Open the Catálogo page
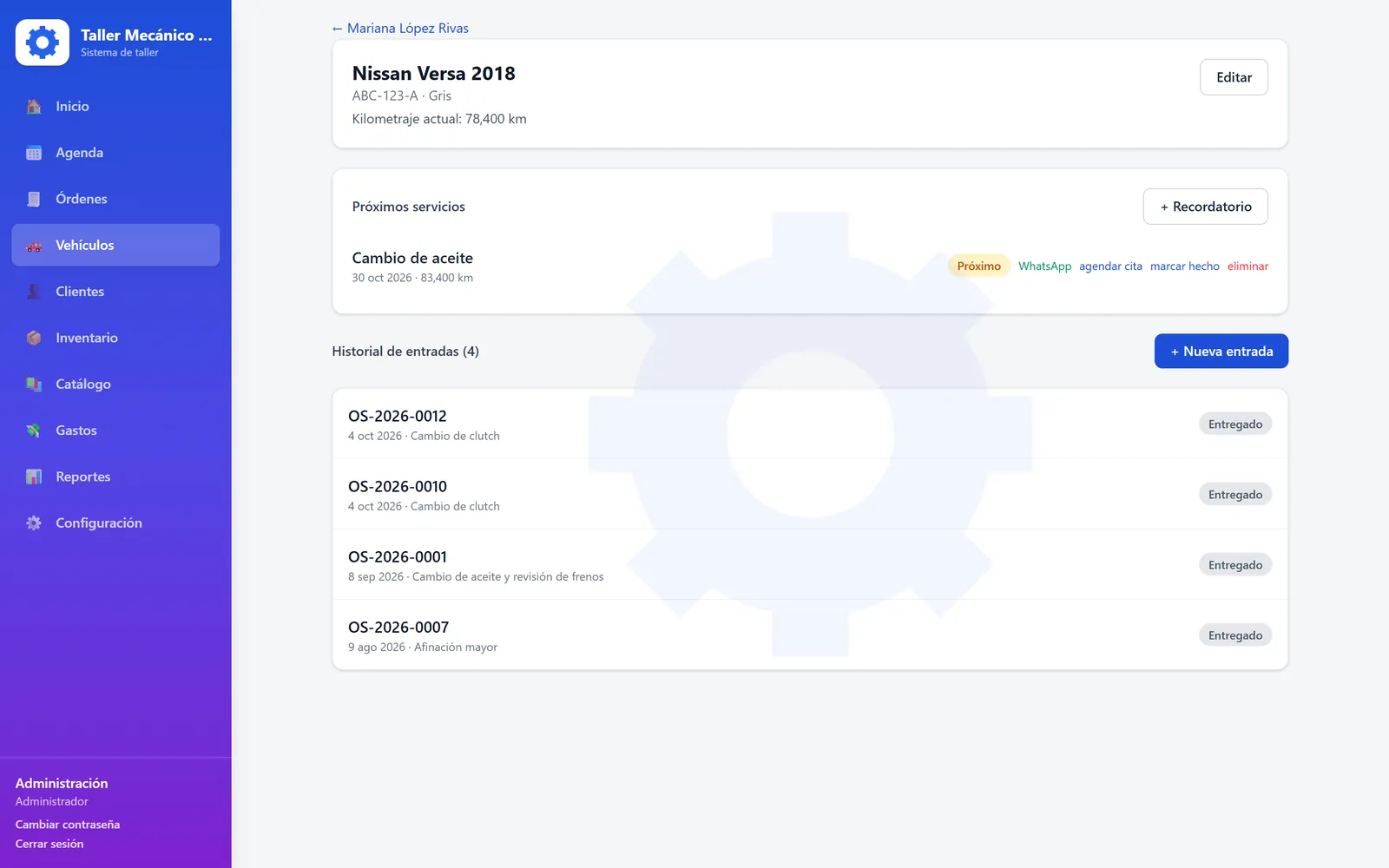Viewport: 1389px width, 868px height. tap(115, 384)
